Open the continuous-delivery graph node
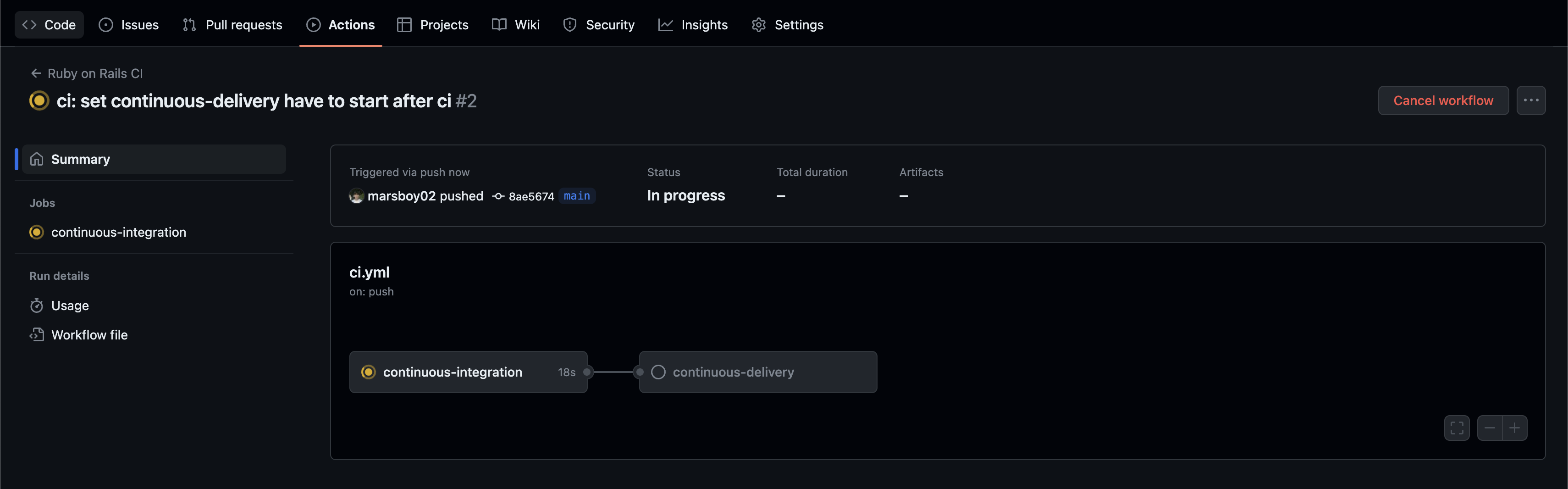Image resolution: width=1568 pixels, height=489 pixels. 757,372
